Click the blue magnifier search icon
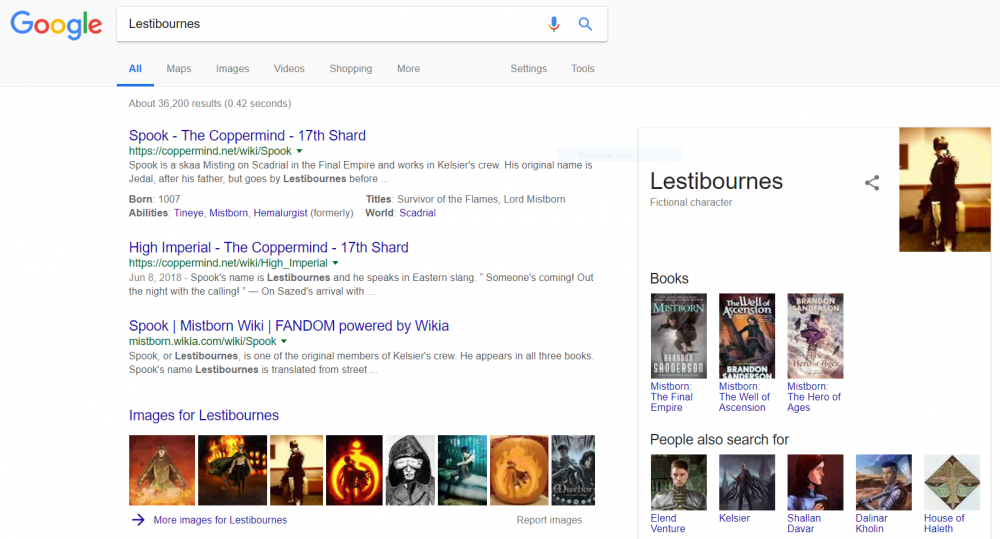 [585, 24]
